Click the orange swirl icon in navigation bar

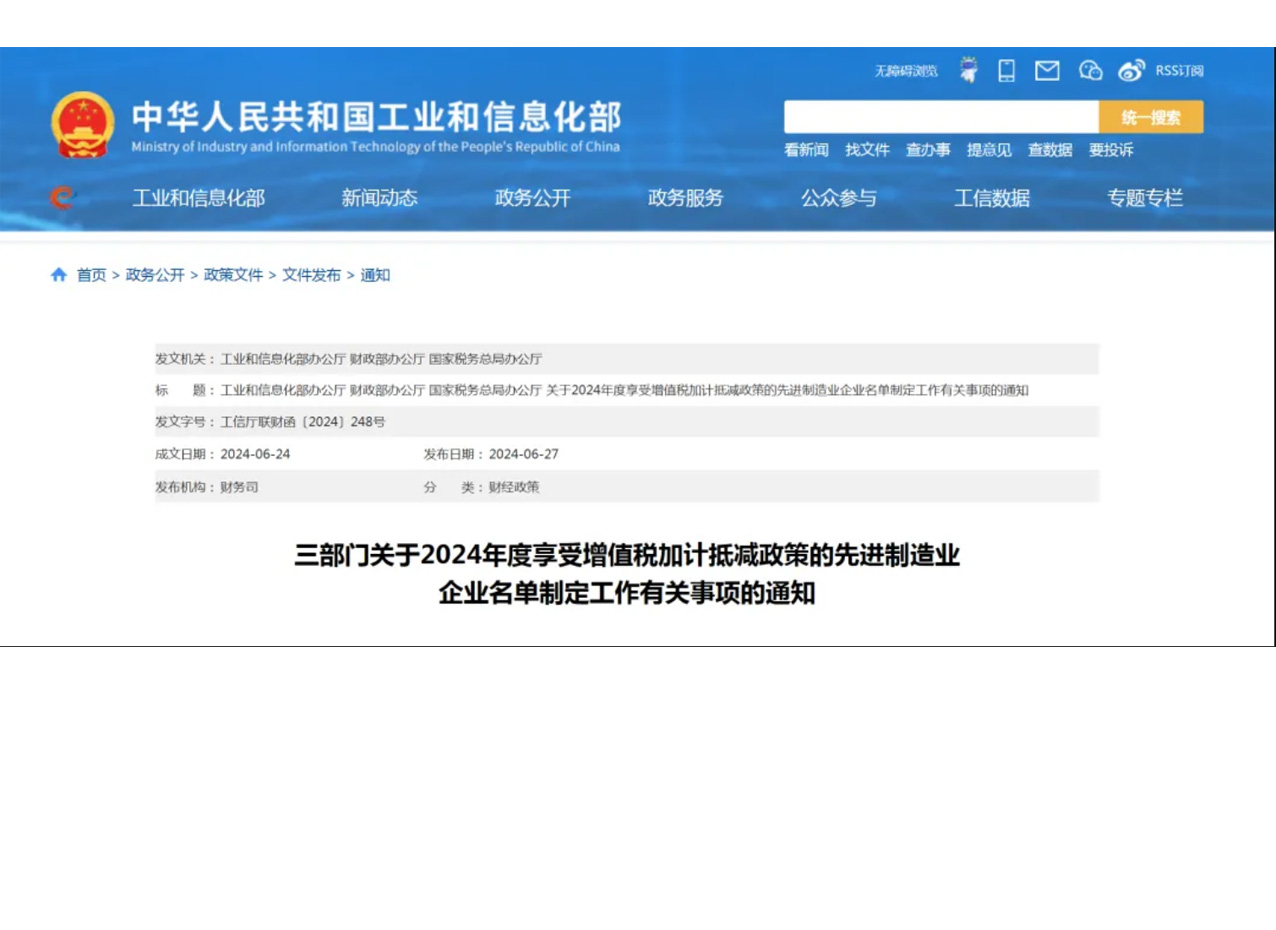[62, 199]
